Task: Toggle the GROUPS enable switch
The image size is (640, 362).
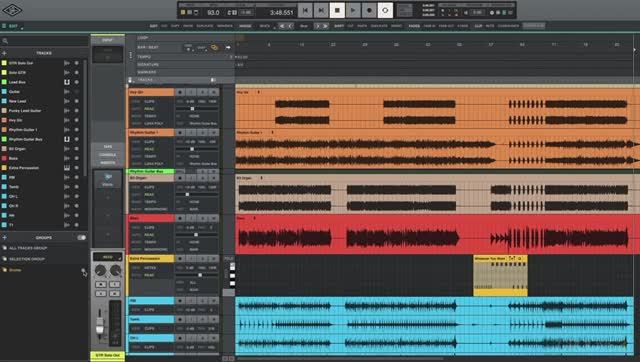Action: pyautogui.click(x=82, y=238)
